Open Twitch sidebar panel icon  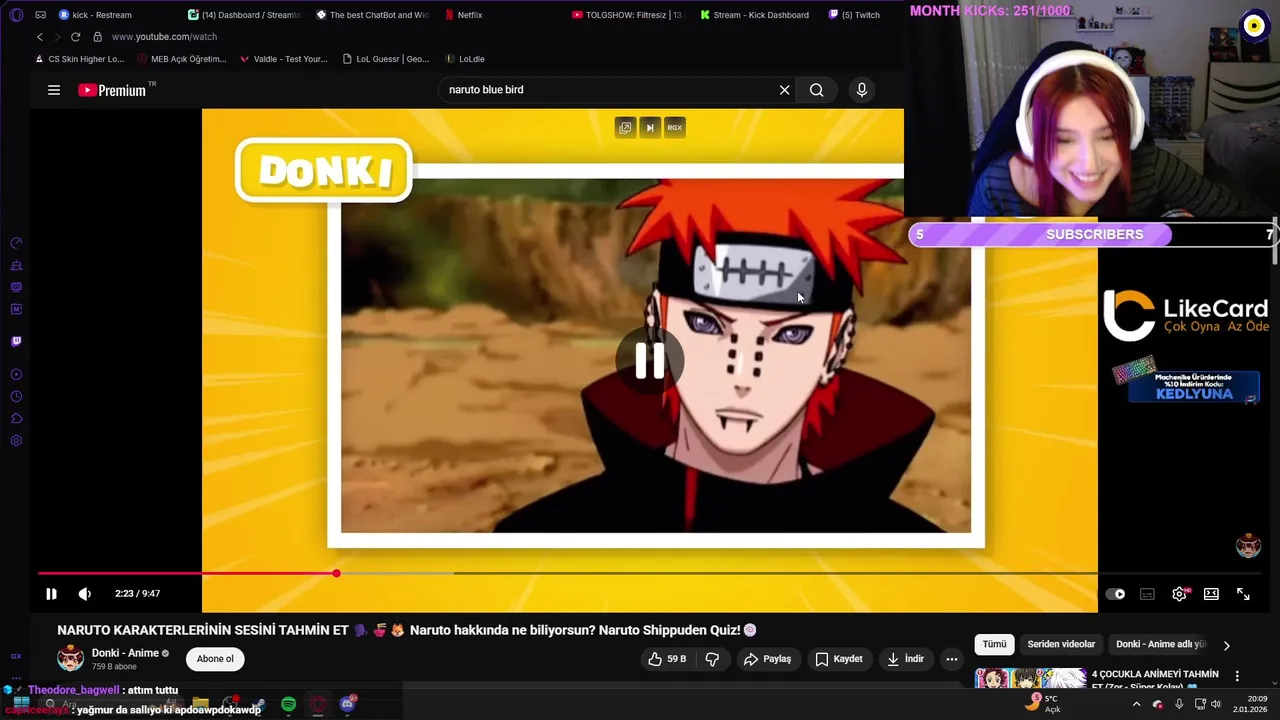[16, 341]
